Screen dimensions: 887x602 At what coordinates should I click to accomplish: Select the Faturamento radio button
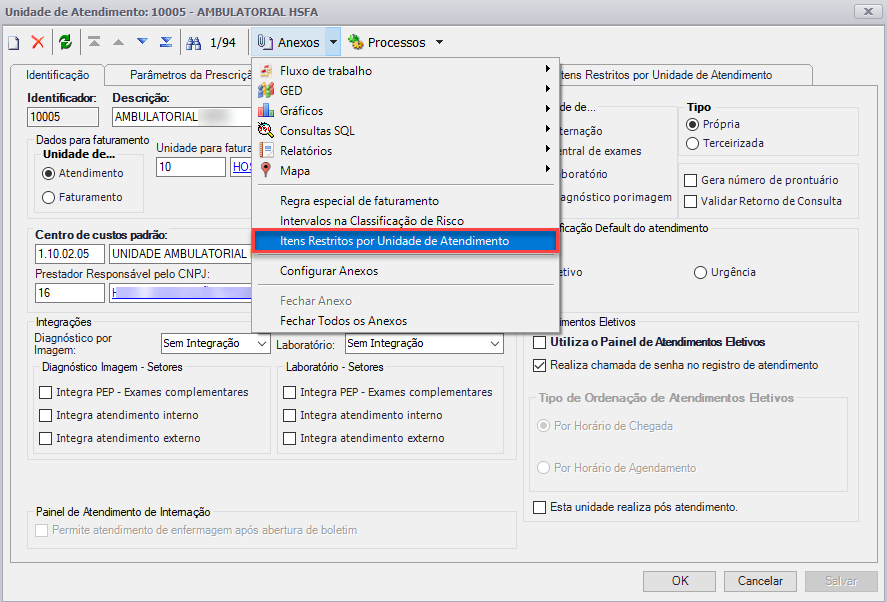pyautogui.click(x=49, y=197)
